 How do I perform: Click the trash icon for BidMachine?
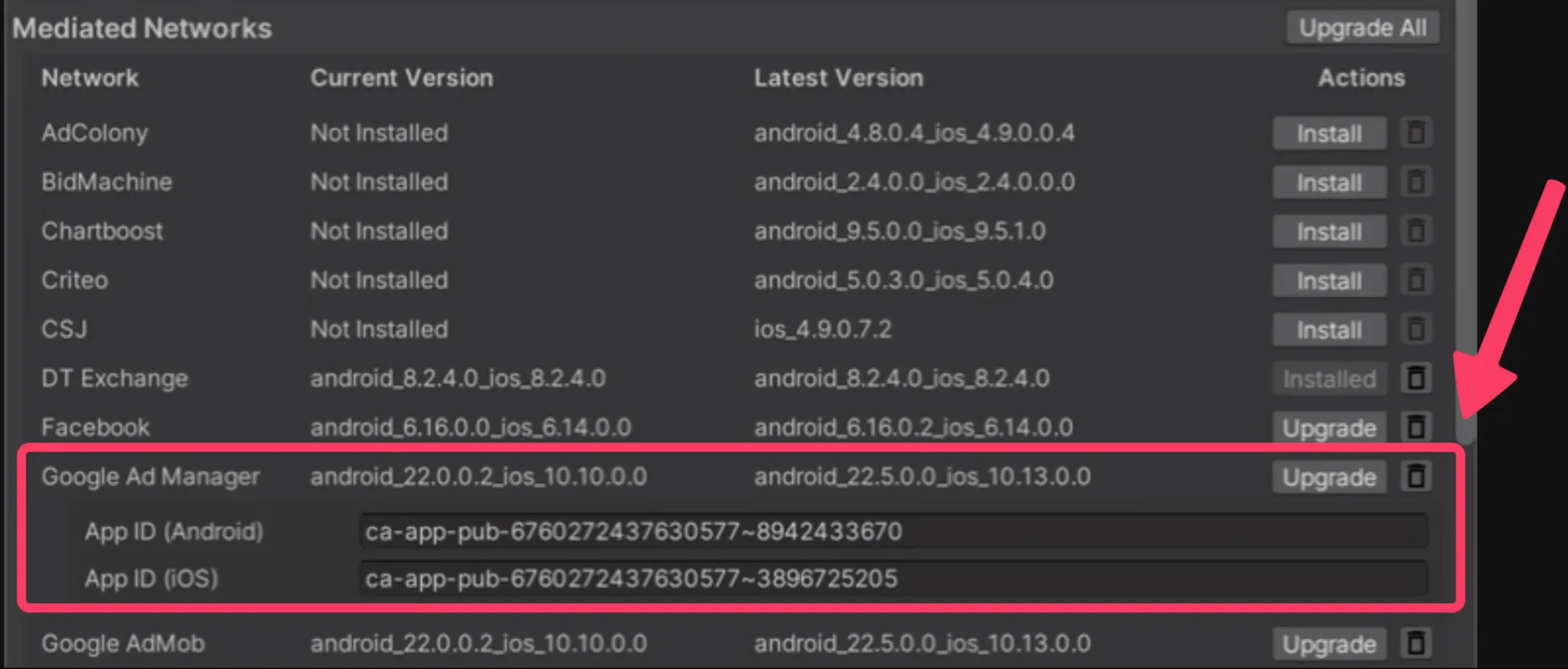[1416, 182]
